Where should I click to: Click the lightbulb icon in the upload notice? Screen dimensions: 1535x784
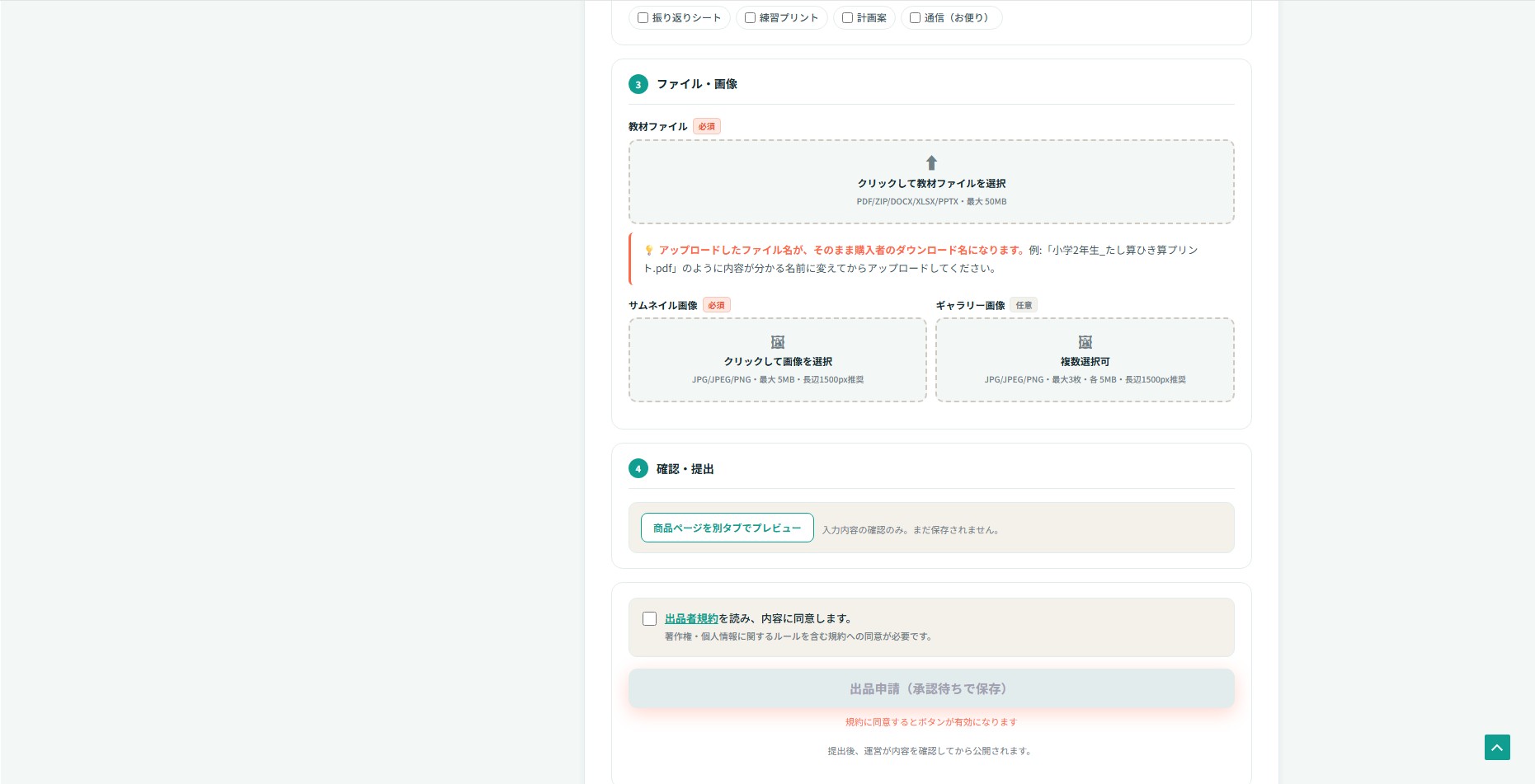(649, 250)
